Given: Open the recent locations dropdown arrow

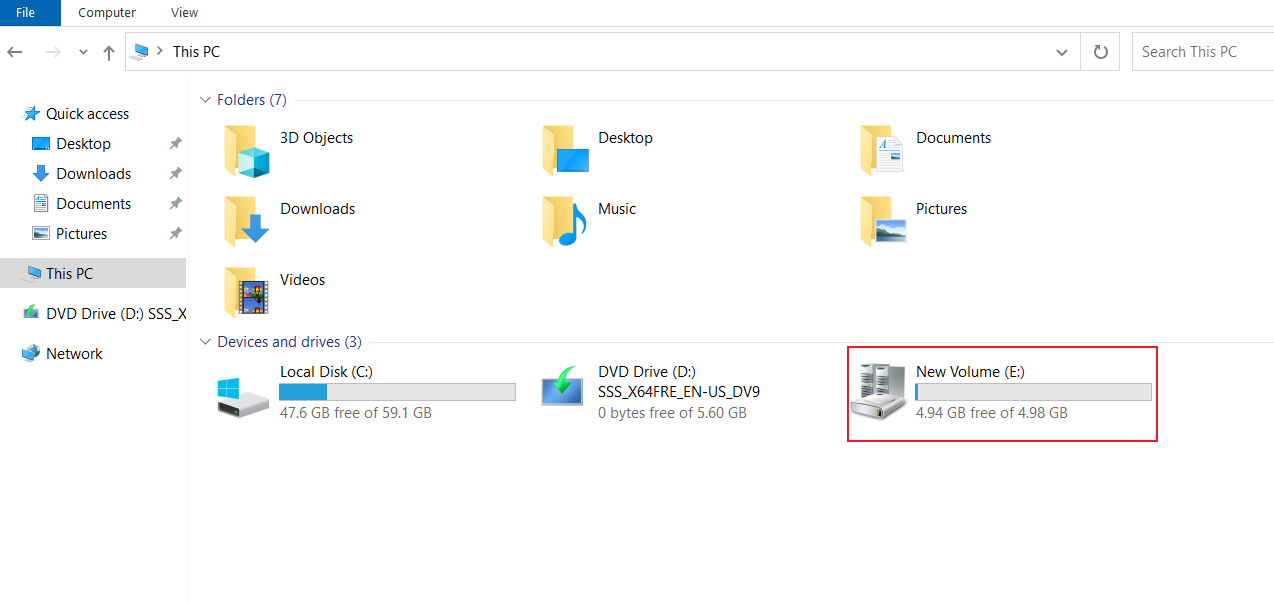Looking at the screenshot, I should click(83, 52).
